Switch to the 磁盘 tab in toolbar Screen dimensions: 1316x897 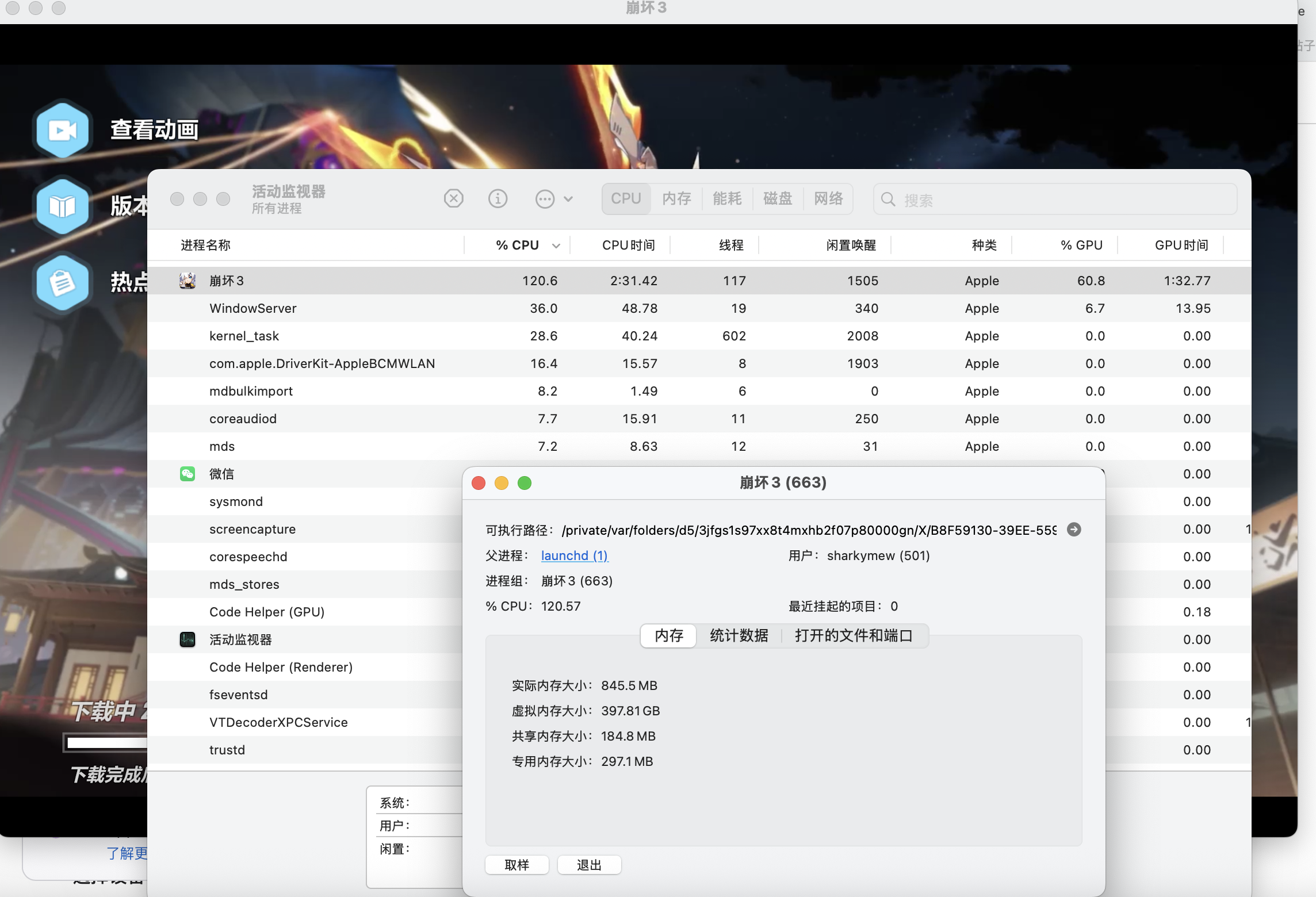[x=778, y=199]
